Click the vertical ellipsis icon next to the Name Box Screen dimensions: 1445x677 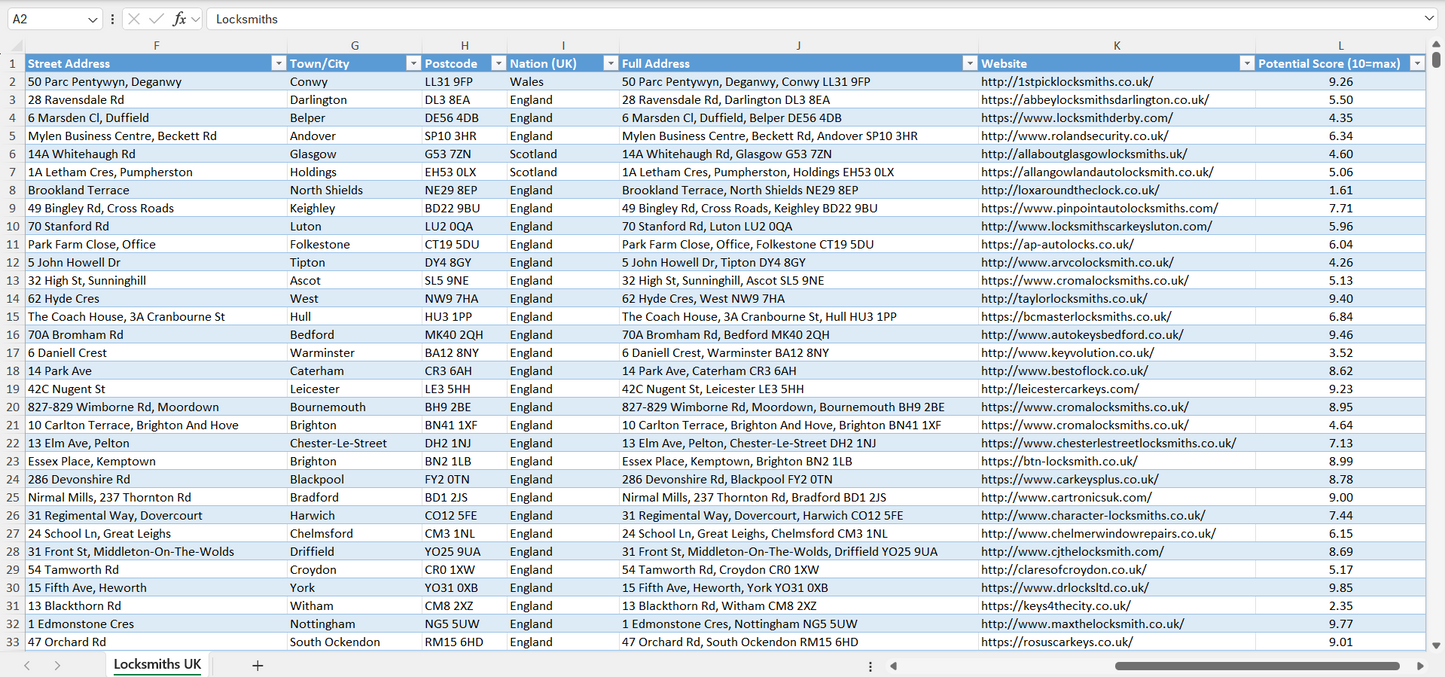tap(112, 18)
